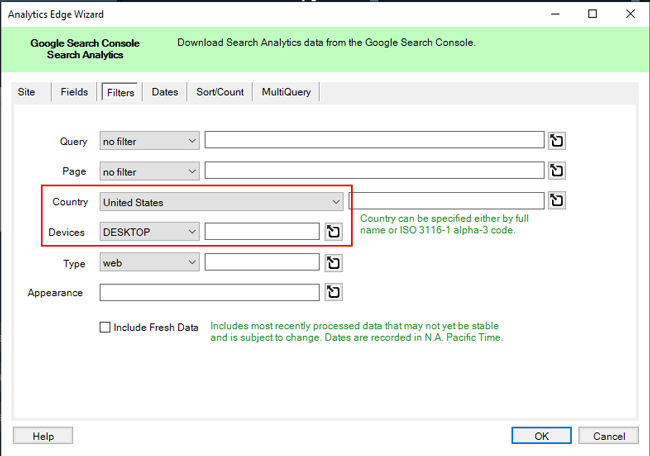Open the Type dropdown showing web

149,262
